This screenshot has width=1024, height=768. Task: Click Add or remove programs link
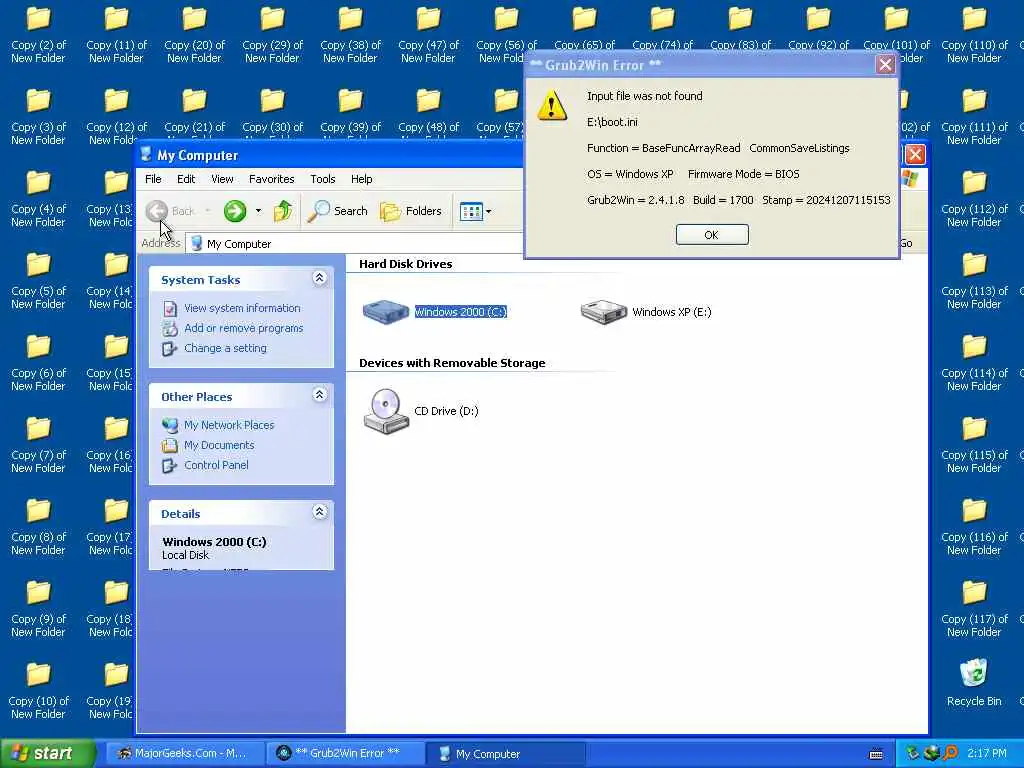pos(244,328)
